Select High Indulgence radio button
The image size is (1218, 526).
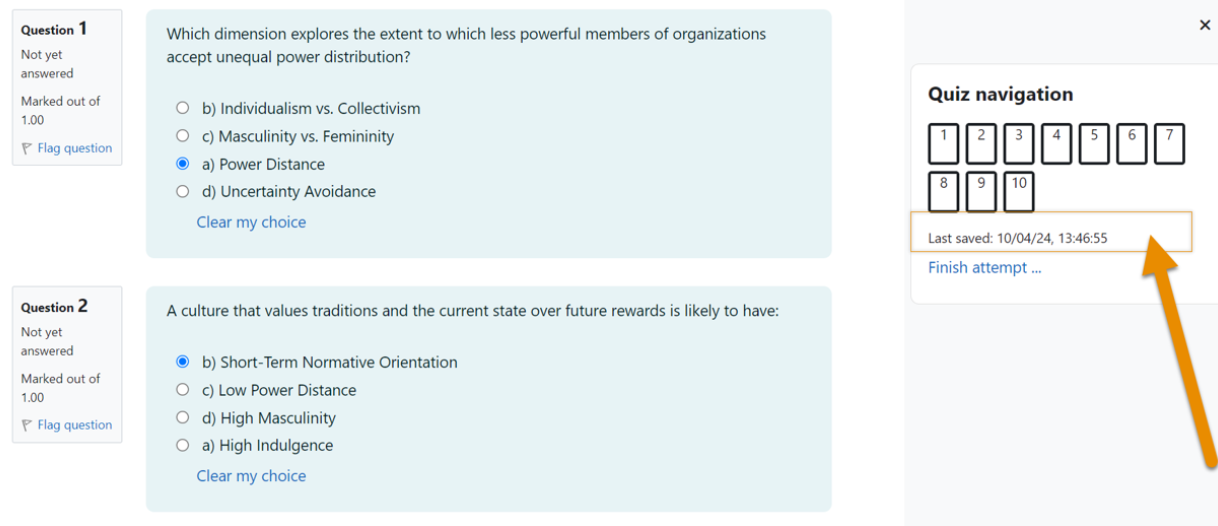182,445
